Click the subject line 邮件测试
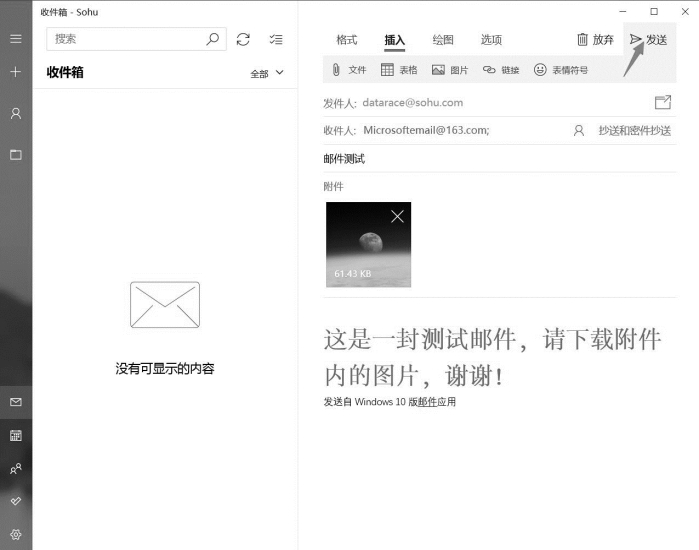The height and width of the screenshot is (550, 699). pyautogui.click(x=344, y=159)
